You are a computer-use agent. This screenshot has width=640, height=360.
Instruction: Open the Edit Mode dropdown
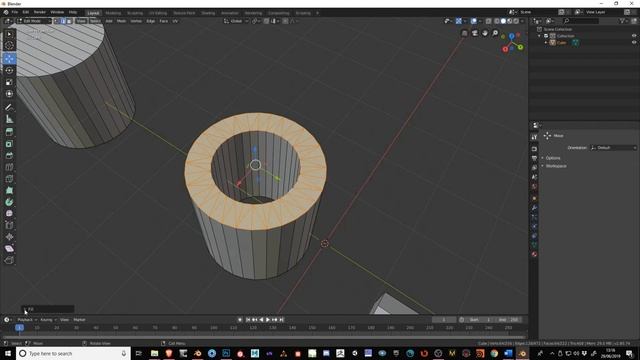[x=34, y=21]
